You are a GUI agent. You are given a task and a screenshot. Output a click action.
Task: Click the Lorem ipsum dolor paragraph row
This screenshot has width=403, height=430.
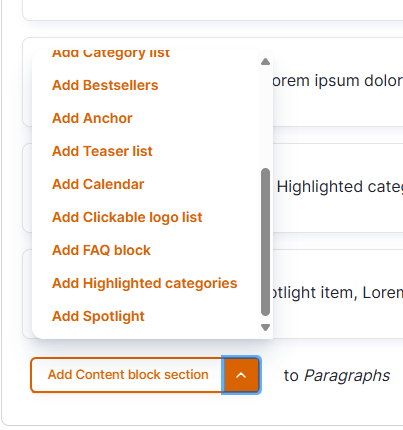(337, 81)
